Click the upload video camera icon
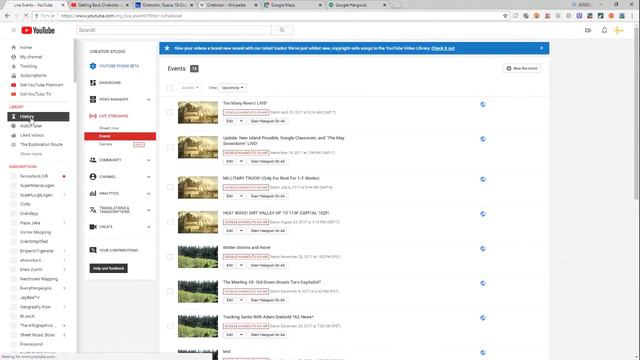 (588, 30)
